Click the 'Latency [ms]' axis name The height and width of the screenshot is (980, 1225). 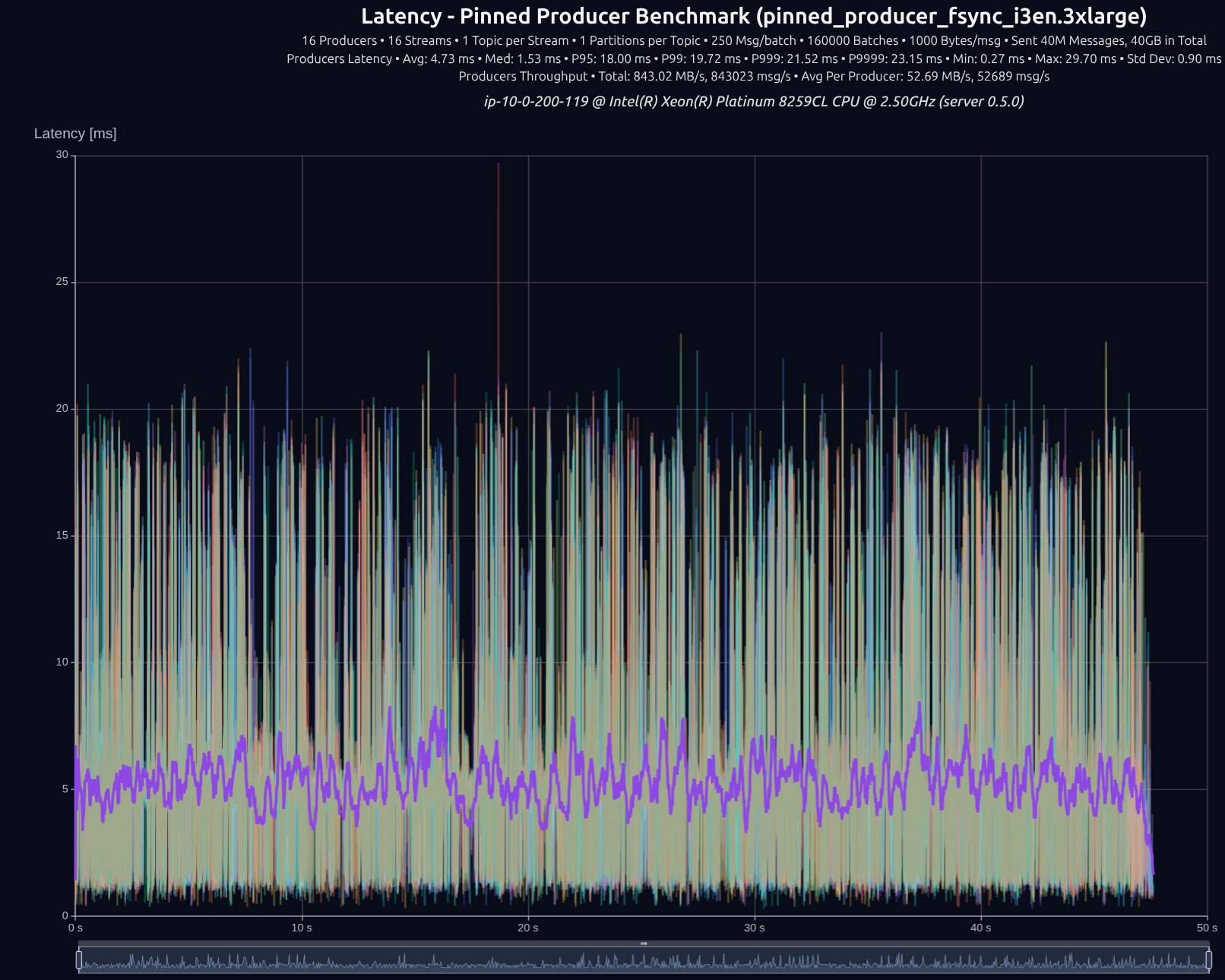[75, 134]
